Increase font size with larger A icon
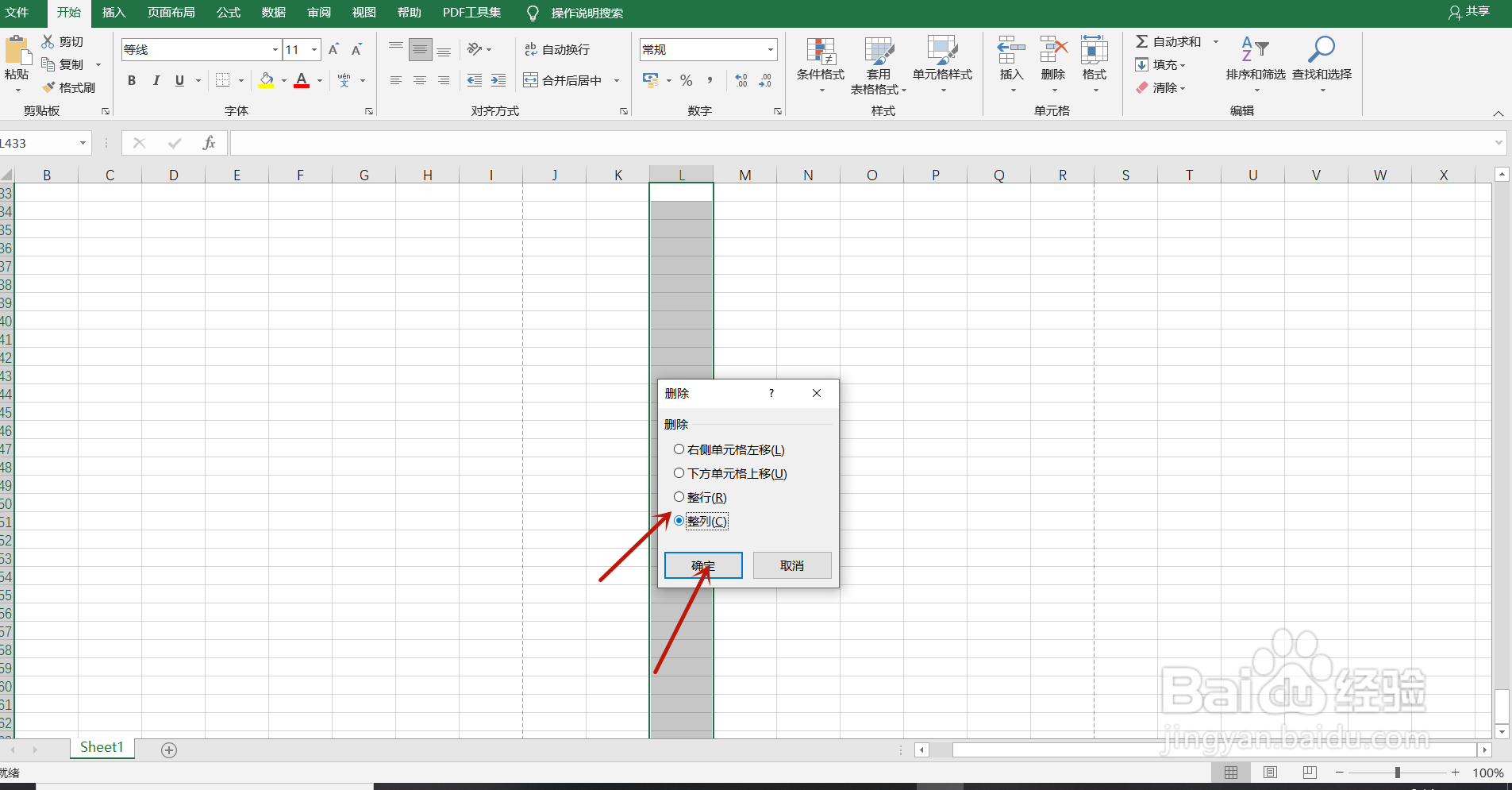The width and height of the screenshot is (1512, 790). coord(333,49)
